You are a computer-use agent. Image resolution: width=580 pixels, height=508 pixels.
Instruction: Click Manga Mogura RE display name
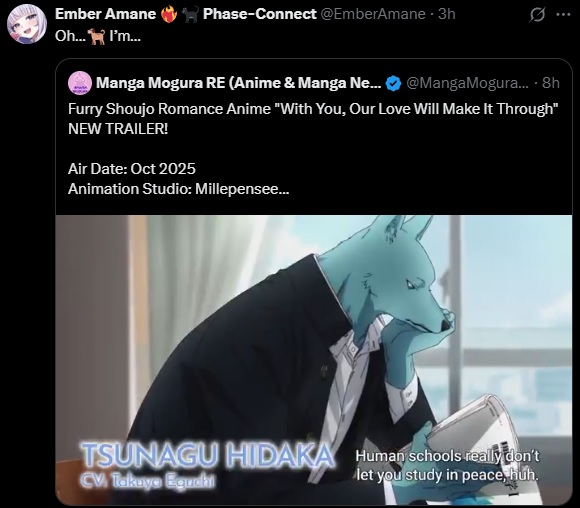click(x=239, y=83)
